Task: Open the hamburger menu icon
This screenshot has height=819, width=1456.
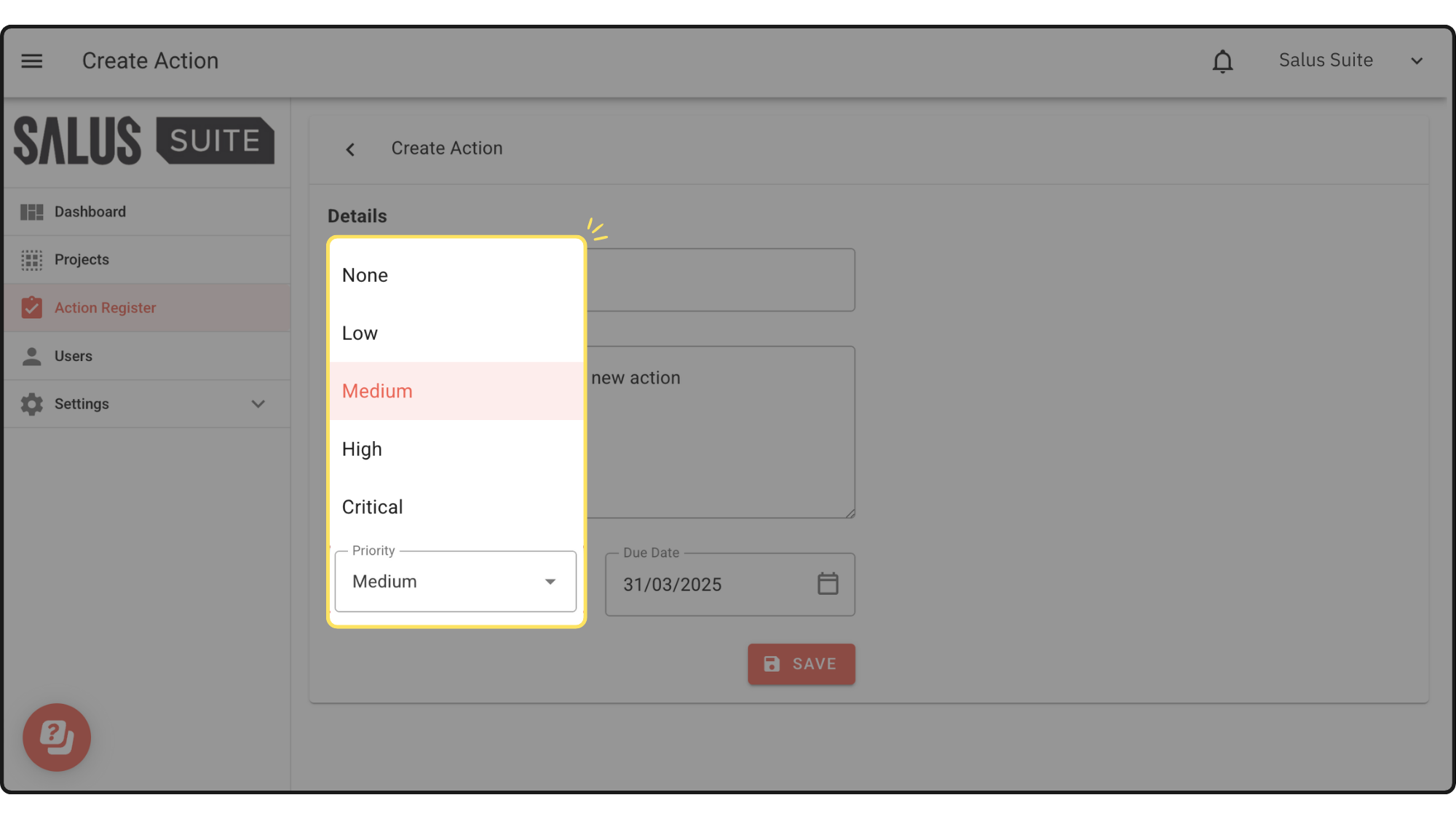Action: (31, 61)
